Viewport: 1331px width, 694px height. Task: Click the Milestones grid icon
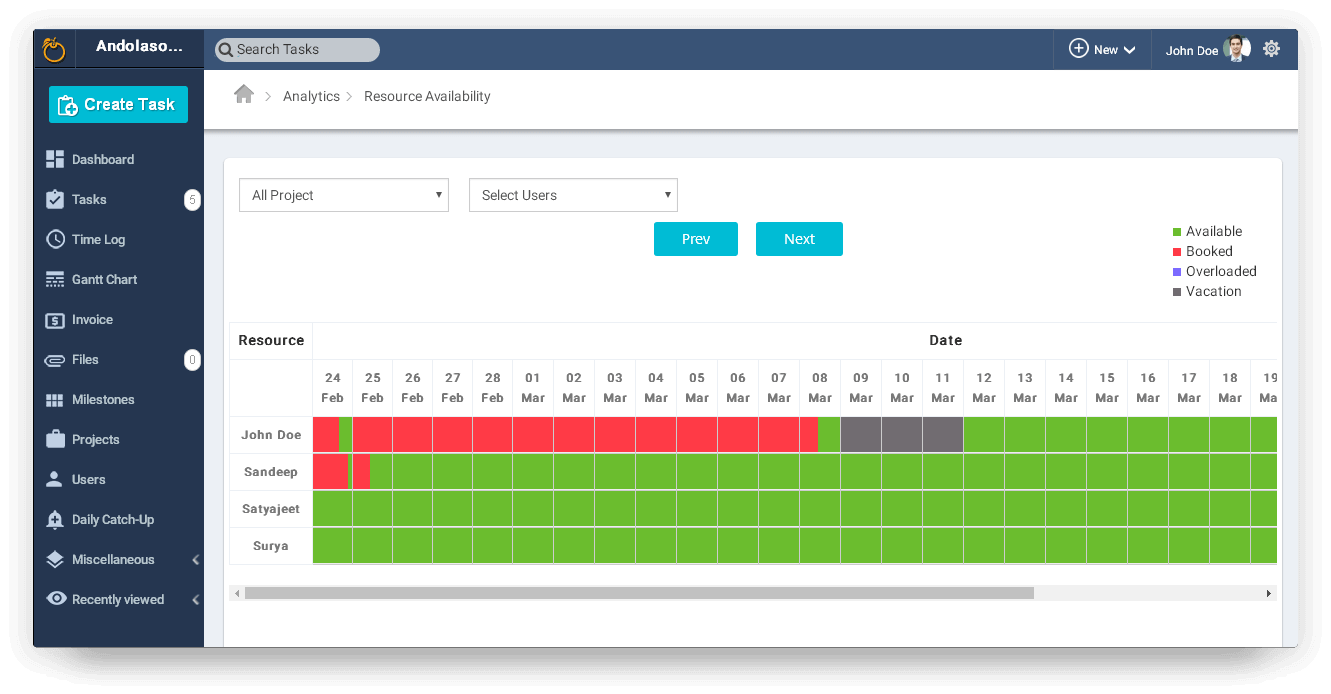coord(55,400)
